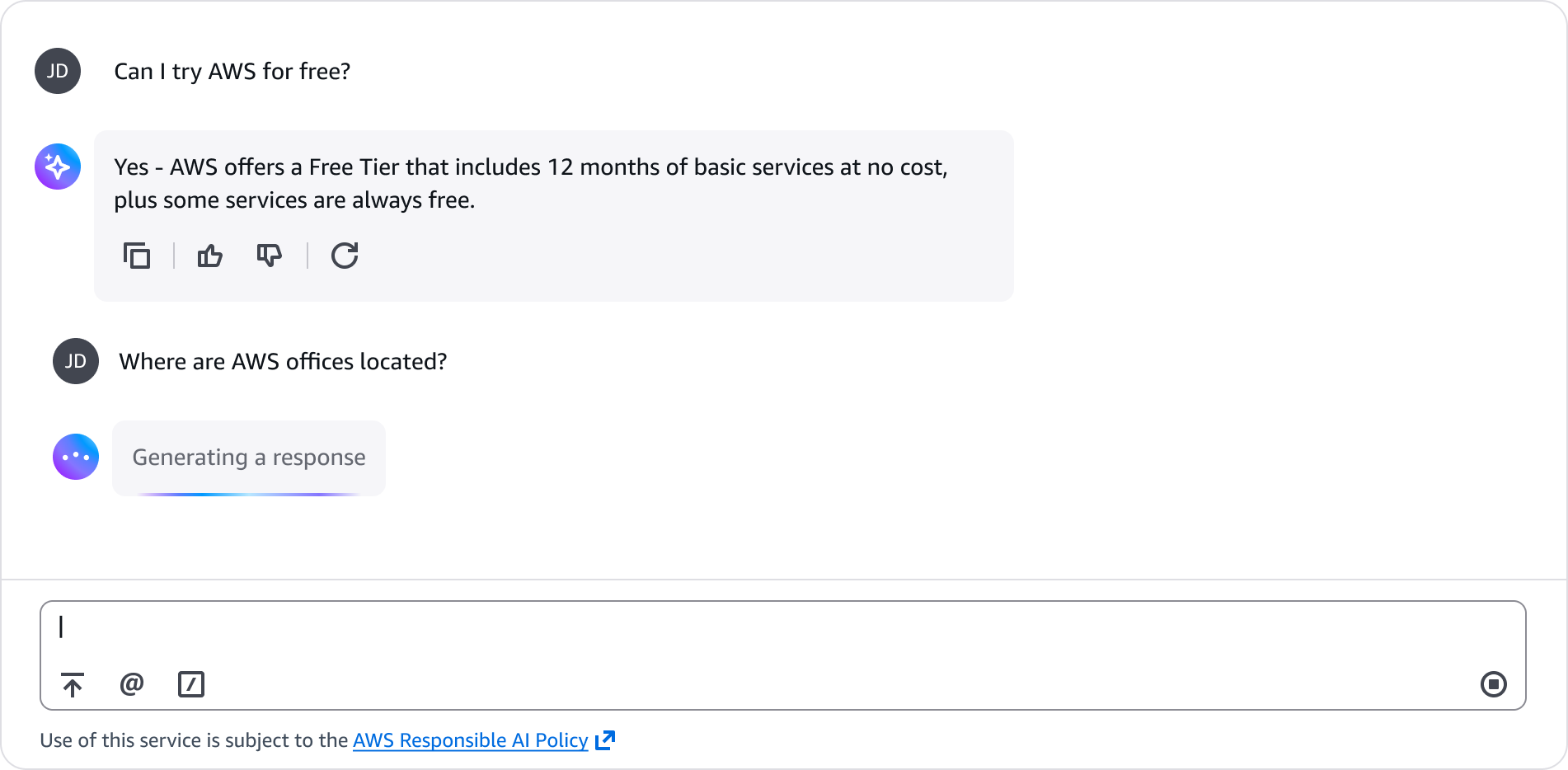Click the loading dots assistant avatar

[76, 457]
